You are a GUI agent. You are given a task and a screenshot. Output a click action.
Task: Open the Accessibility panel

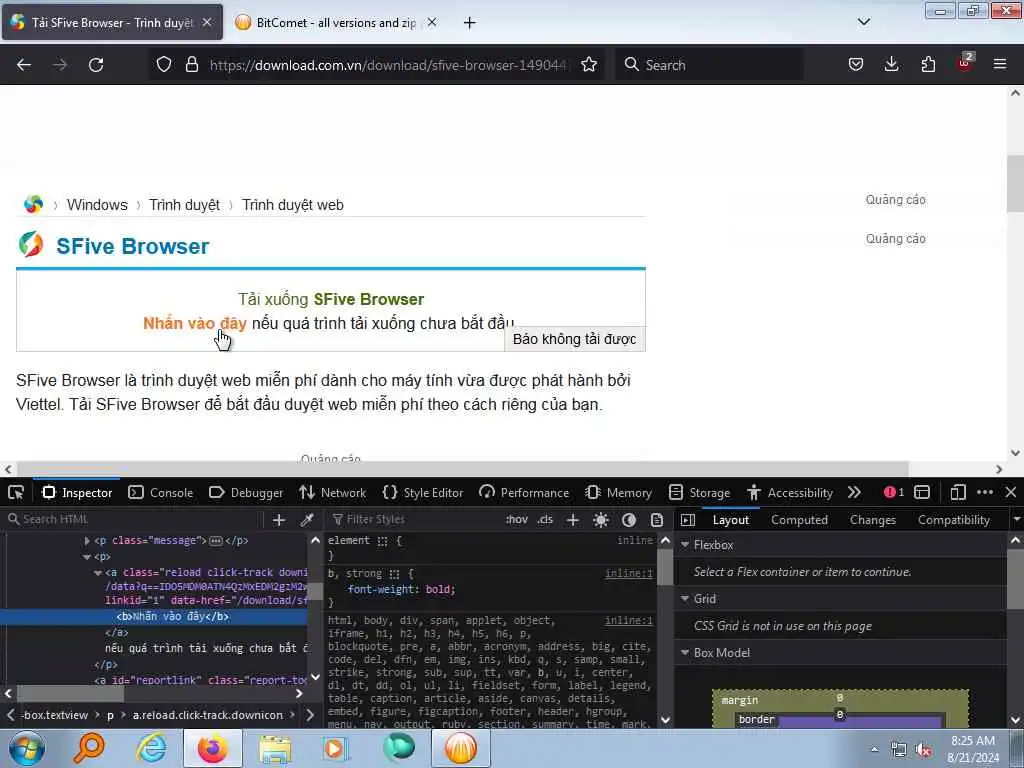pyautogui.click(x=790, y=492)
